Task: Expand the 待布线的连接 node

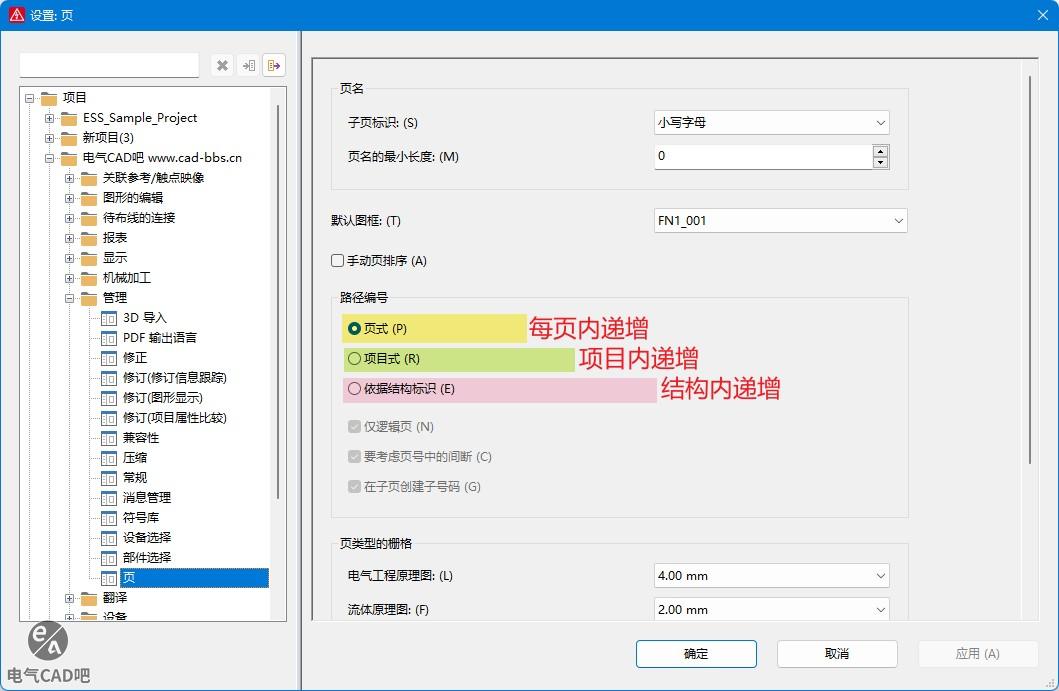Action: (70, 218)
